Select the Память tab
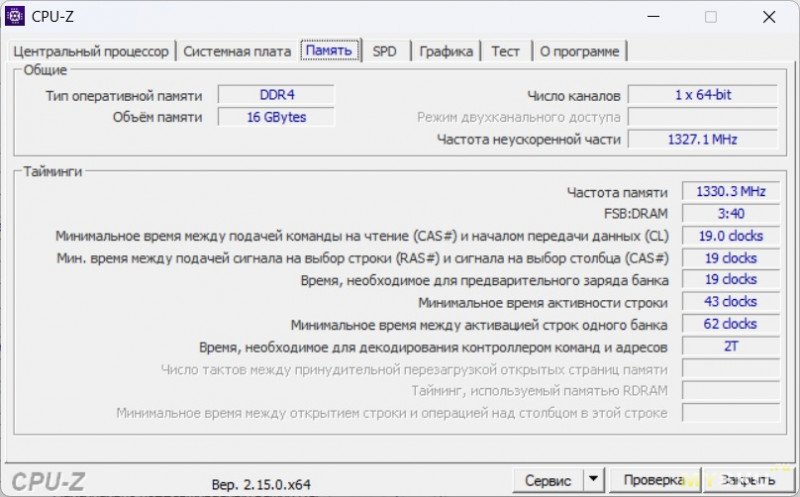This screenshot has height=497, width=800. tap(329, 51)
